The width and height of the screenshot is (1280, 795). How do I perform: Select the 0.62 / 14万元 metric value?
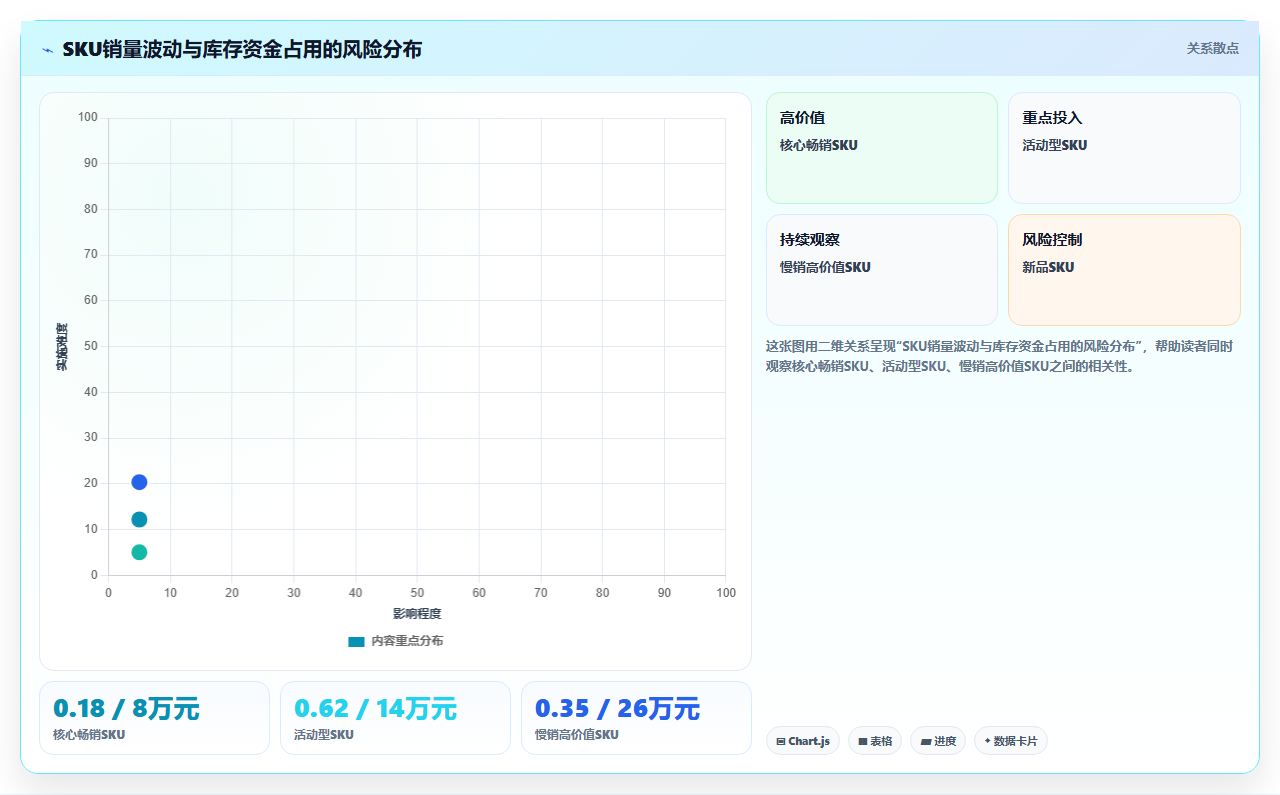click(x=376, y=709)
